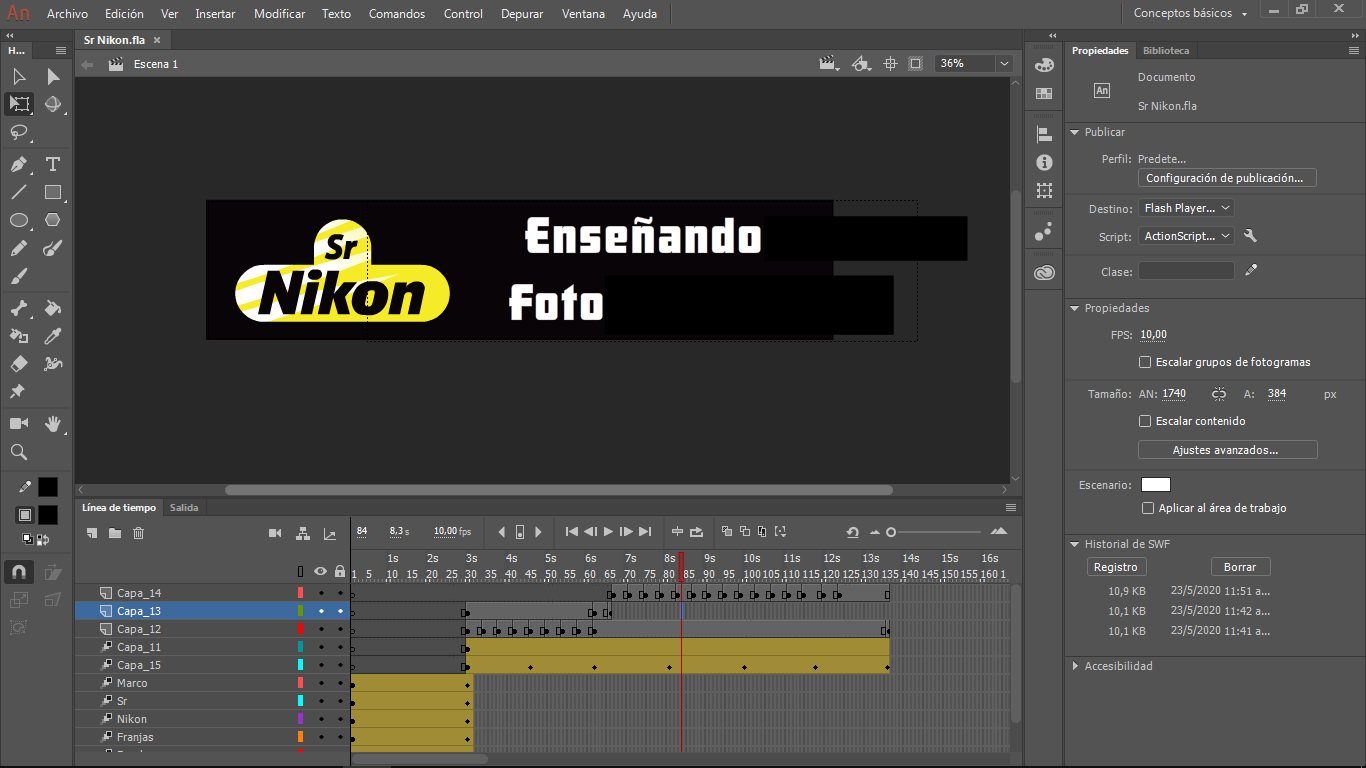Toggle visibility of Capa_14 layer
Screen dimensions: 1366x768
(321, 593)
